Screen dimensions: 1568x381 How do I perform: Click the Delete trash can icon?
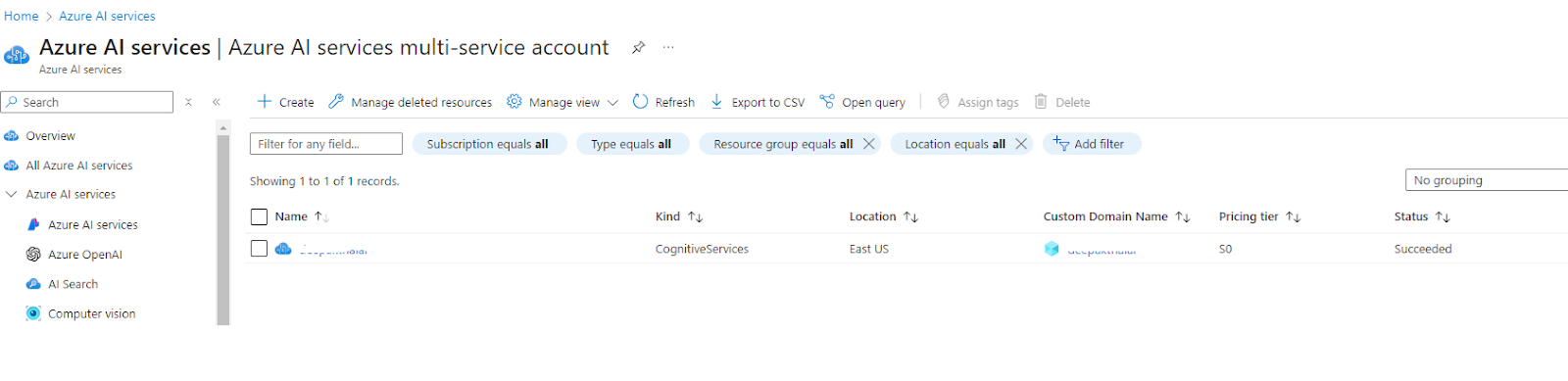[x=1041, y=101]
